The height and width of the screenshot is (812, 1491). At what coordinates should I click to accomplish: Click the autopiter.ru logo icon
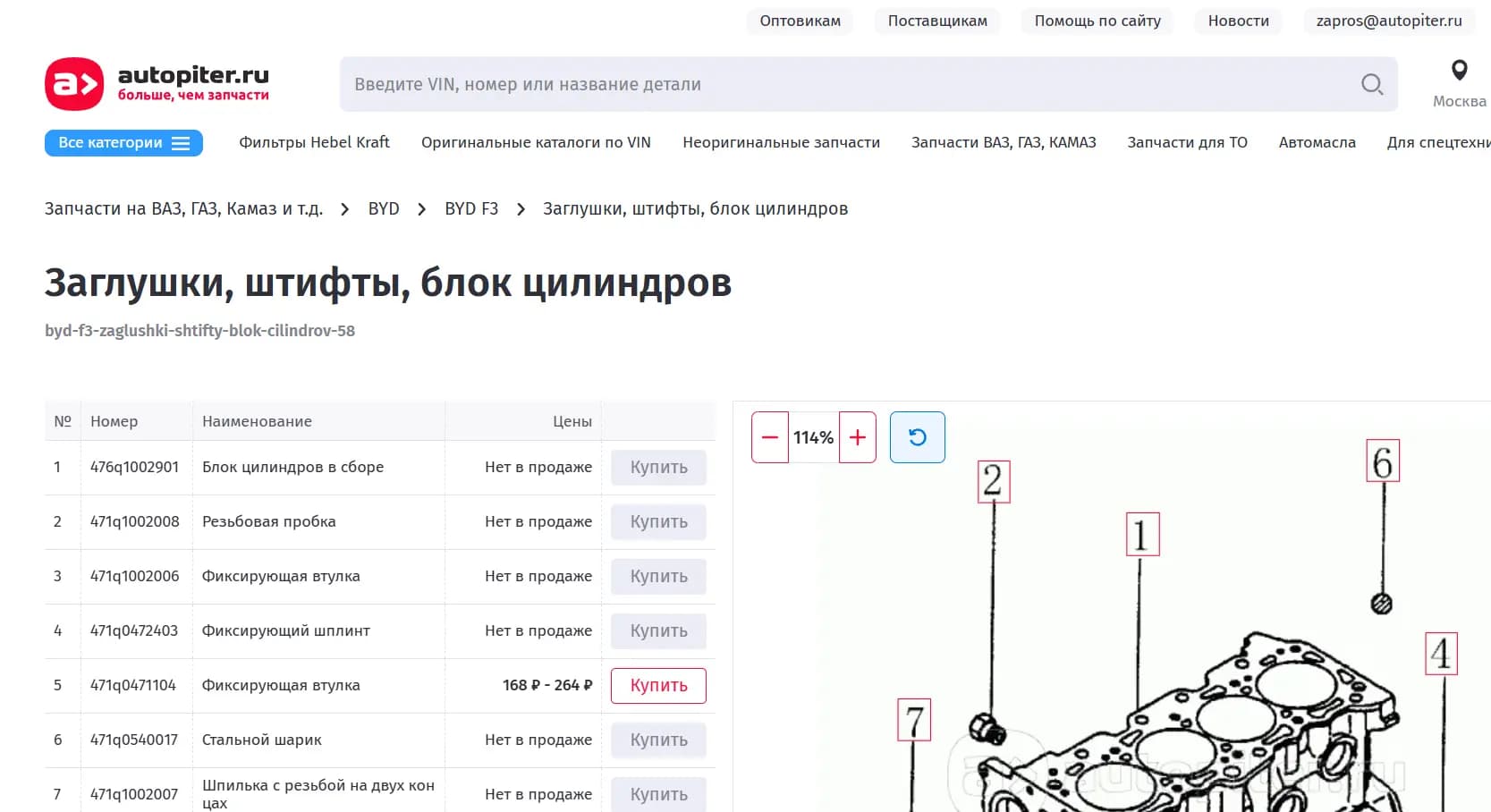tap(74, 84)
